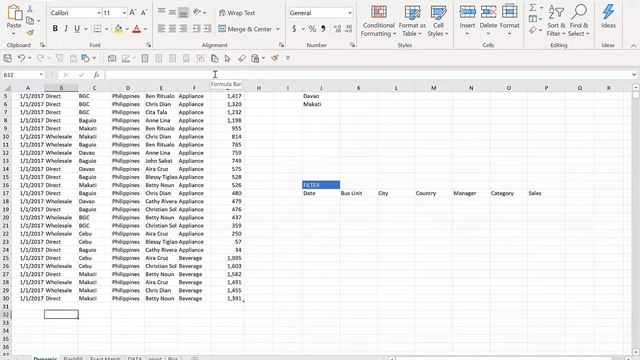The image size is (640, 360).
Task: Click the Insert Function fx icon
Action: click(x=96, y=75)
